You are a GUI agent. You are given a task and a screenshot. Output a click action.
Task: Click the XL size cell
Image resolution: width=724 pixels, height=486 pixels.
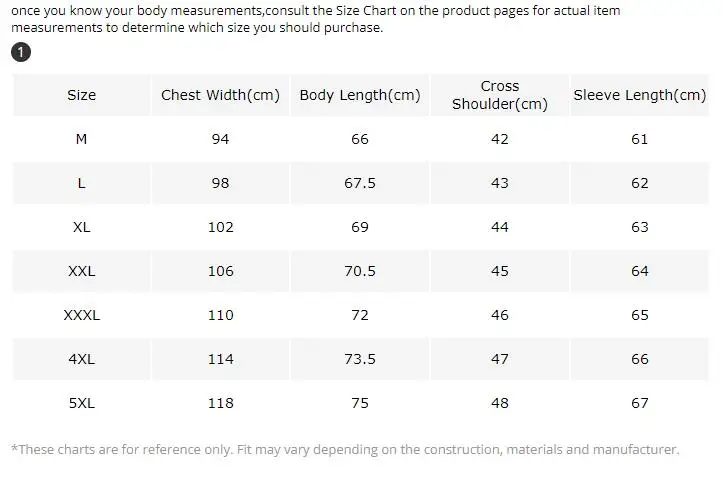pyautogui.click(x=82, y=227)
